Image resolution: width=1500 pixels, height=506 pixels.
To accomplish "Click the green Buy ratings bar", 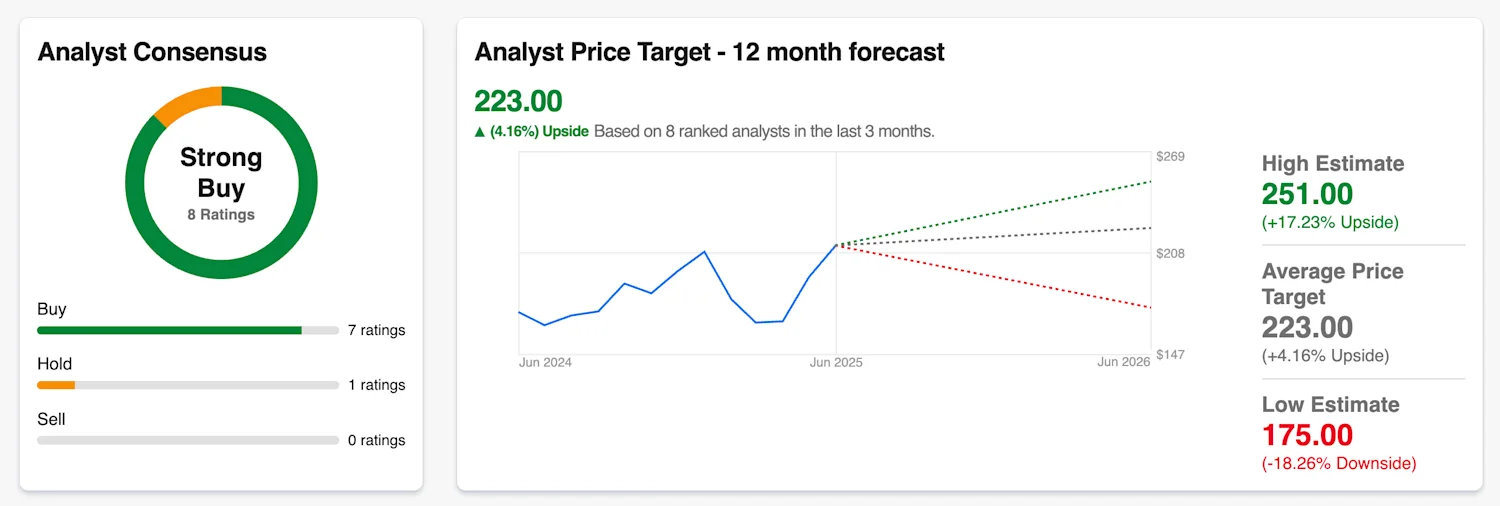I will point(170,330).
